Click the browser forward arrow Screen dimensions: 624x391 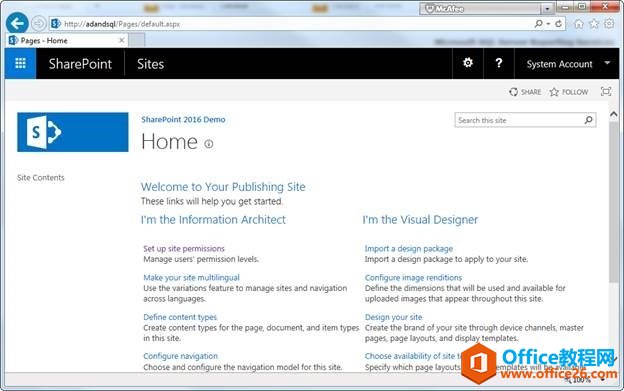point(39,23)
